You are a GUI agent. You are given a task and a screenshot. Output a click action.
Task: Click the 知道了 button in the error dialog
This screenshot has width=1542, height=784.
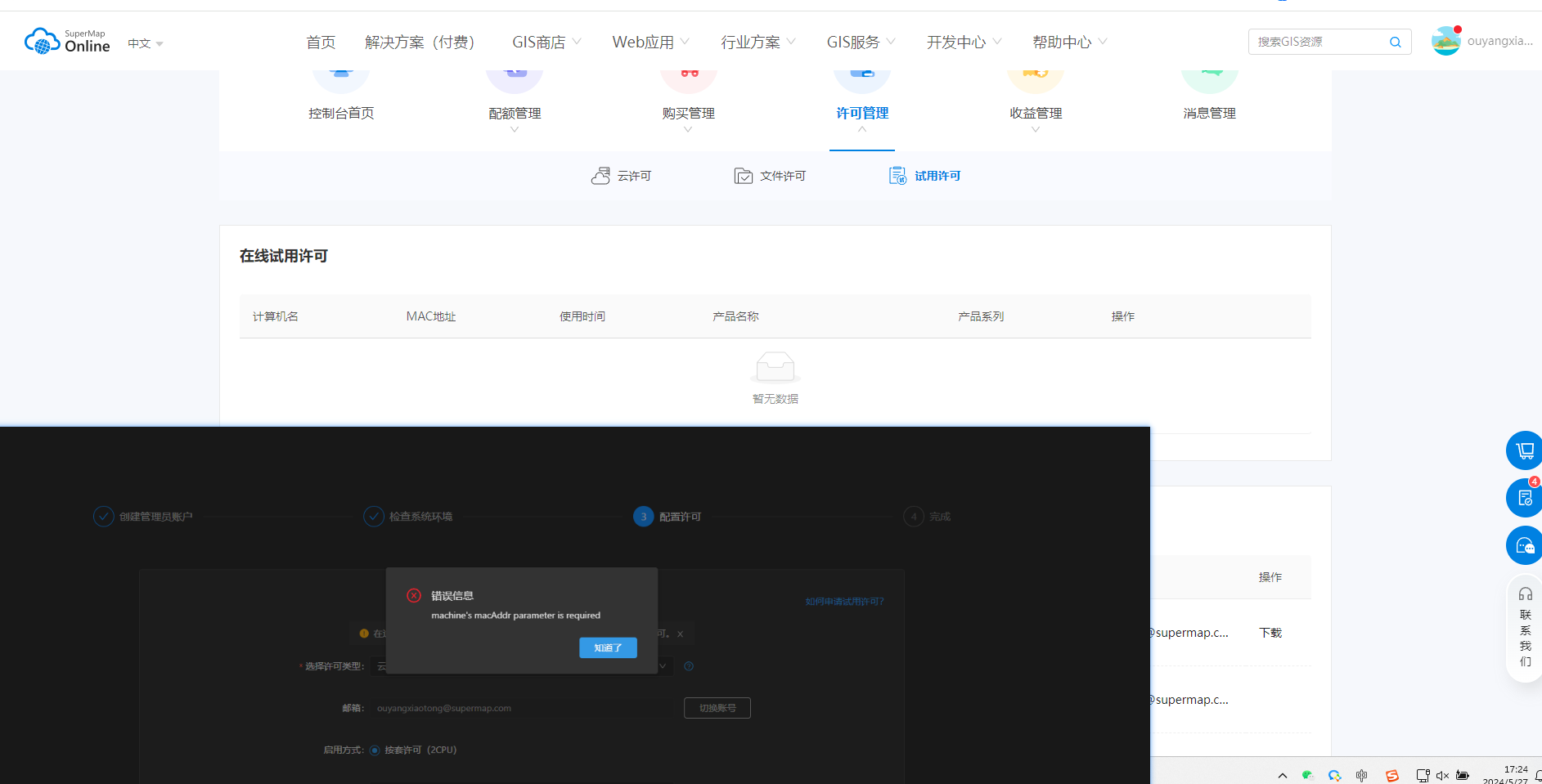tap(608, 647)
